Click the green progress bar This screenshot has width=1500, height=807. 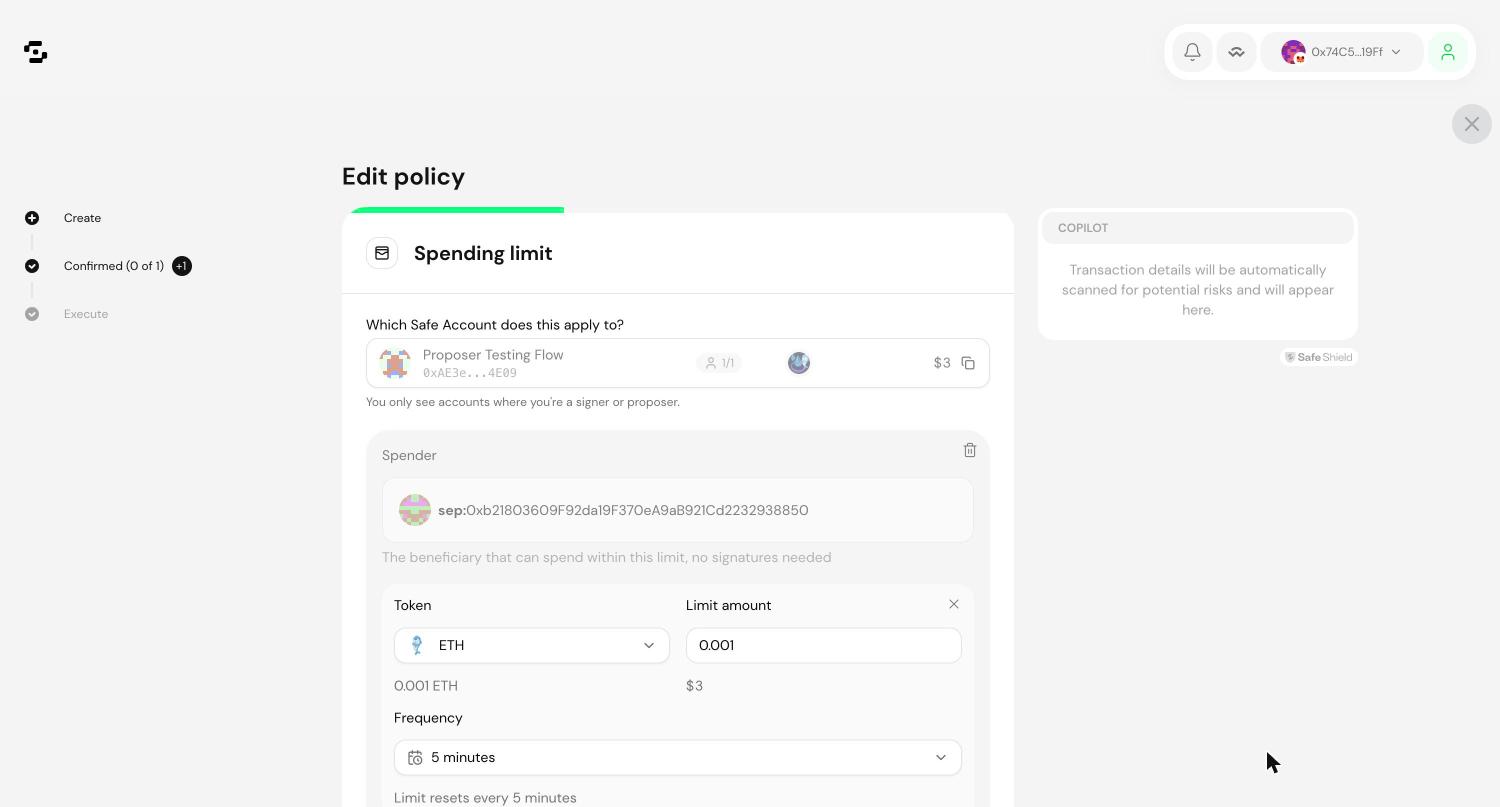tap(454, 210)
